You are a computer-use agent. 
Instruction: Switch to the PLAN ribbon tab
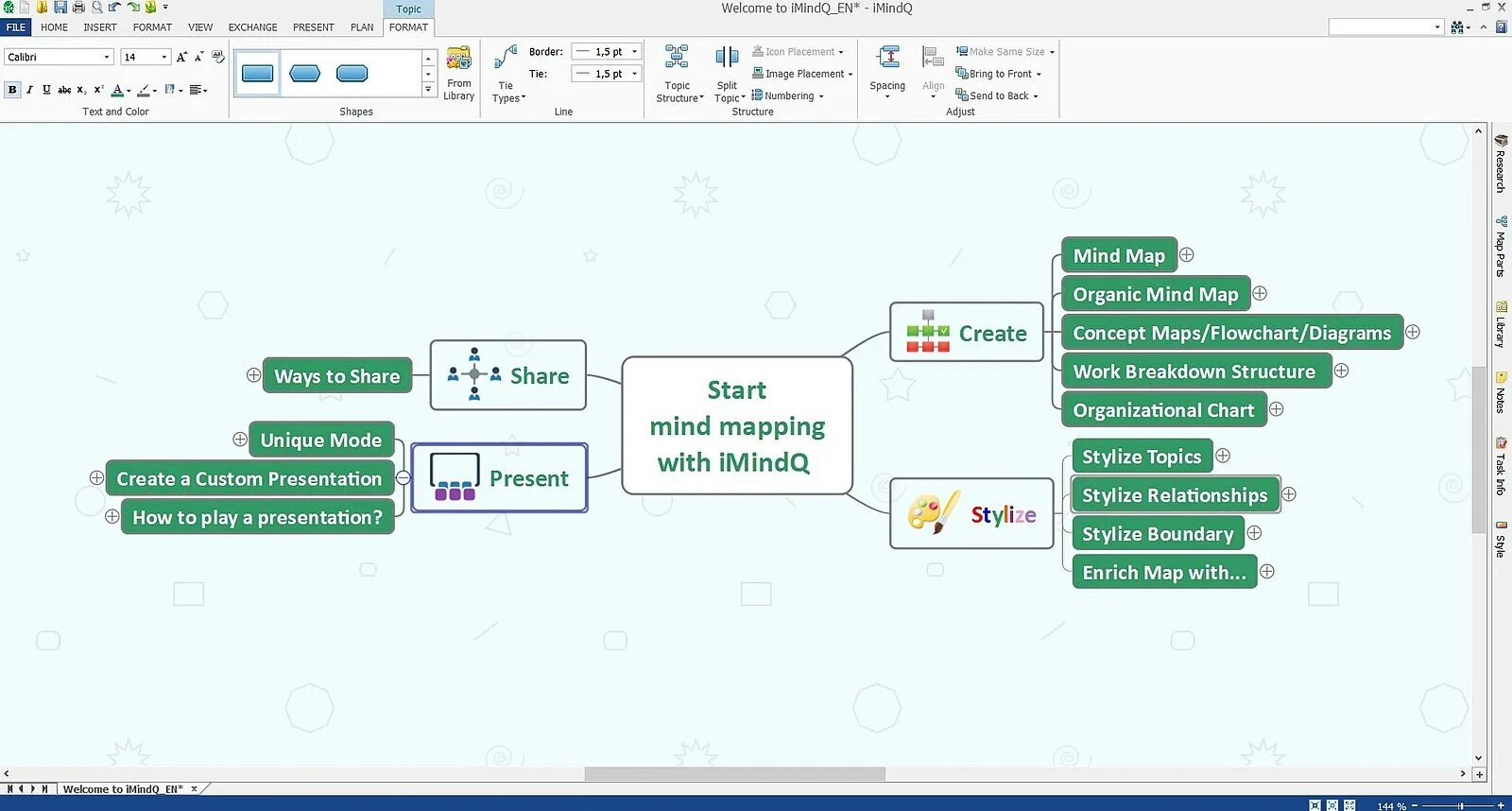pyautogui.click(x=362, y=27)
